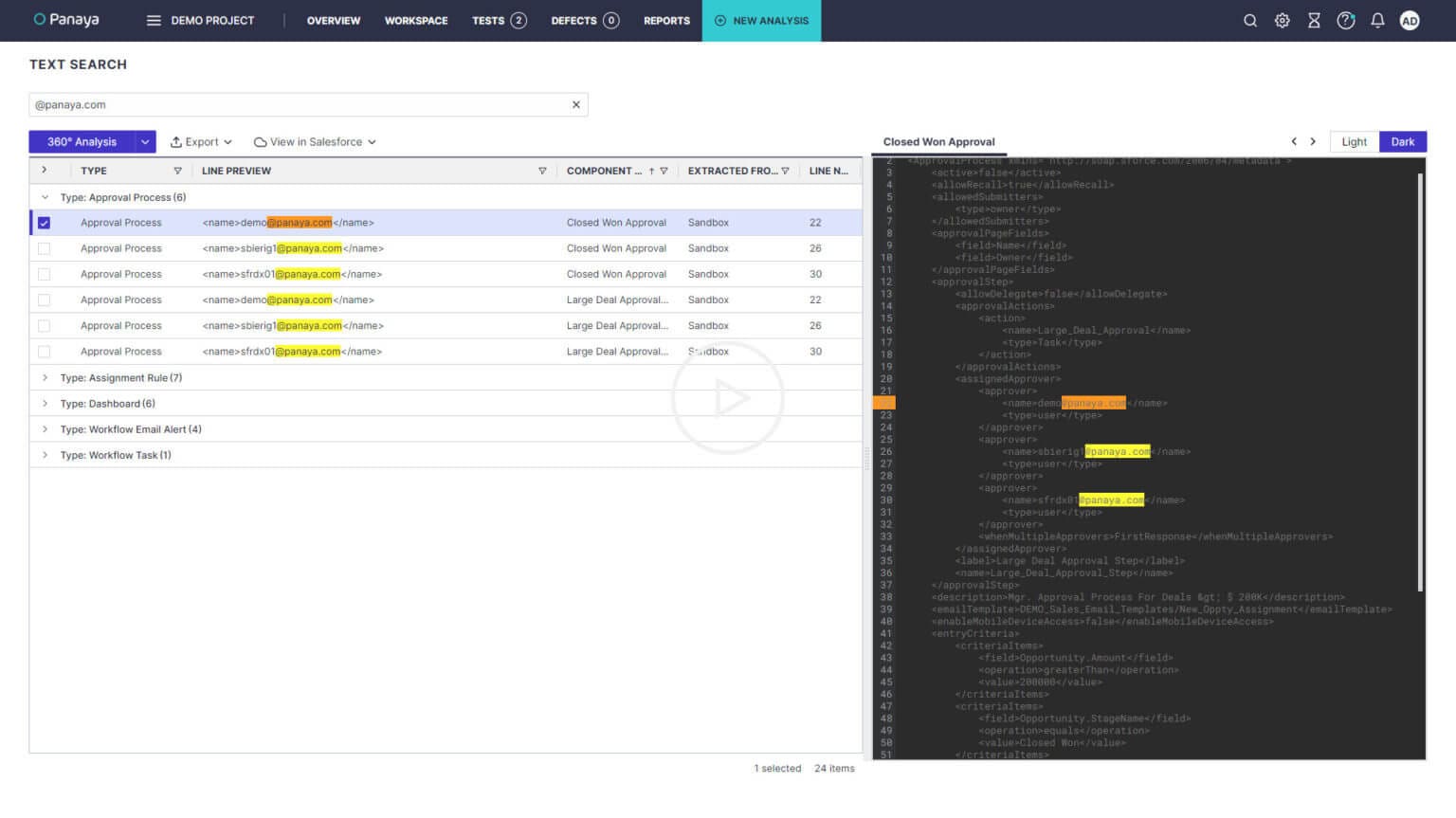The width and height of the screenshot is (1456, 818).
Task: Go to previous match with left arrow
Action: point(1294,141)
